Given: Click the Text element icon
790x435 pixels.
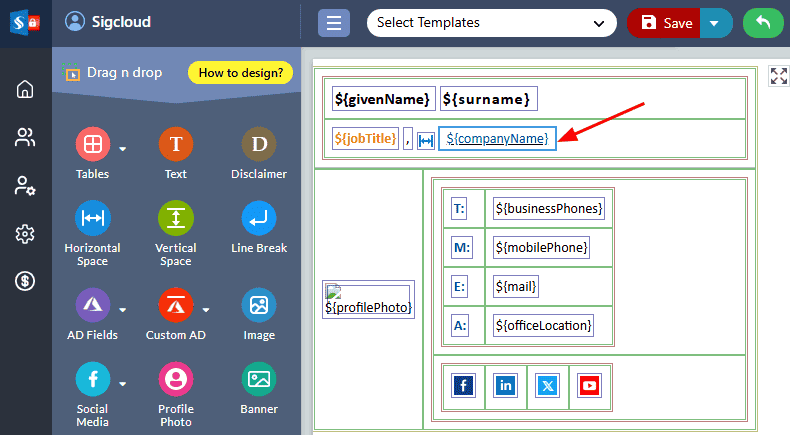Looking at the screenshot, I should coord(175,145).
